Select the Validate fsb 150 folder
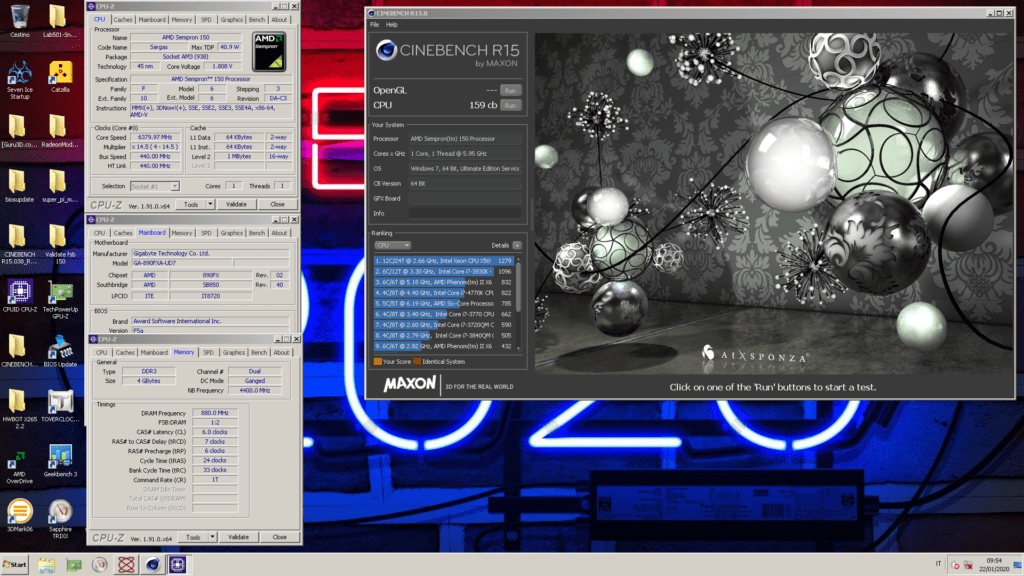Screen dimensions: 1024x576 click(x=60, y=244)
